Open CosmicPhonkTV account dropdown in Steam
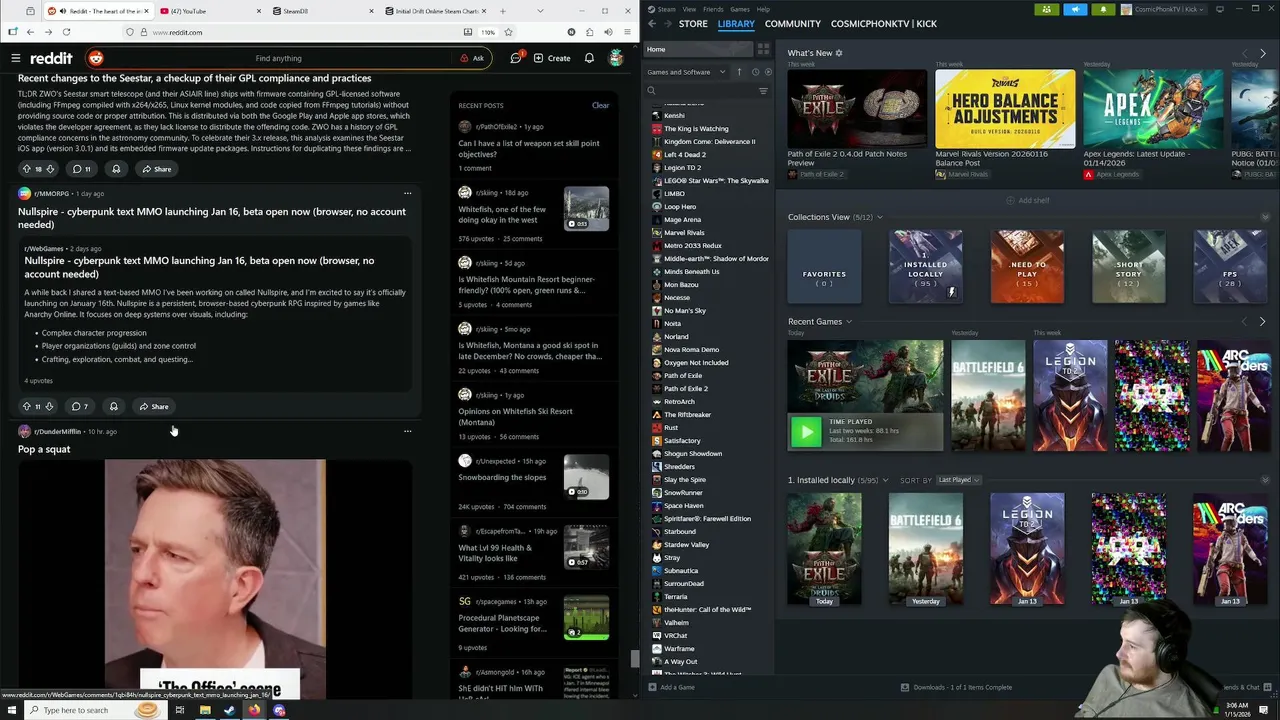 pyautogui.click(x=1164, y=9)
